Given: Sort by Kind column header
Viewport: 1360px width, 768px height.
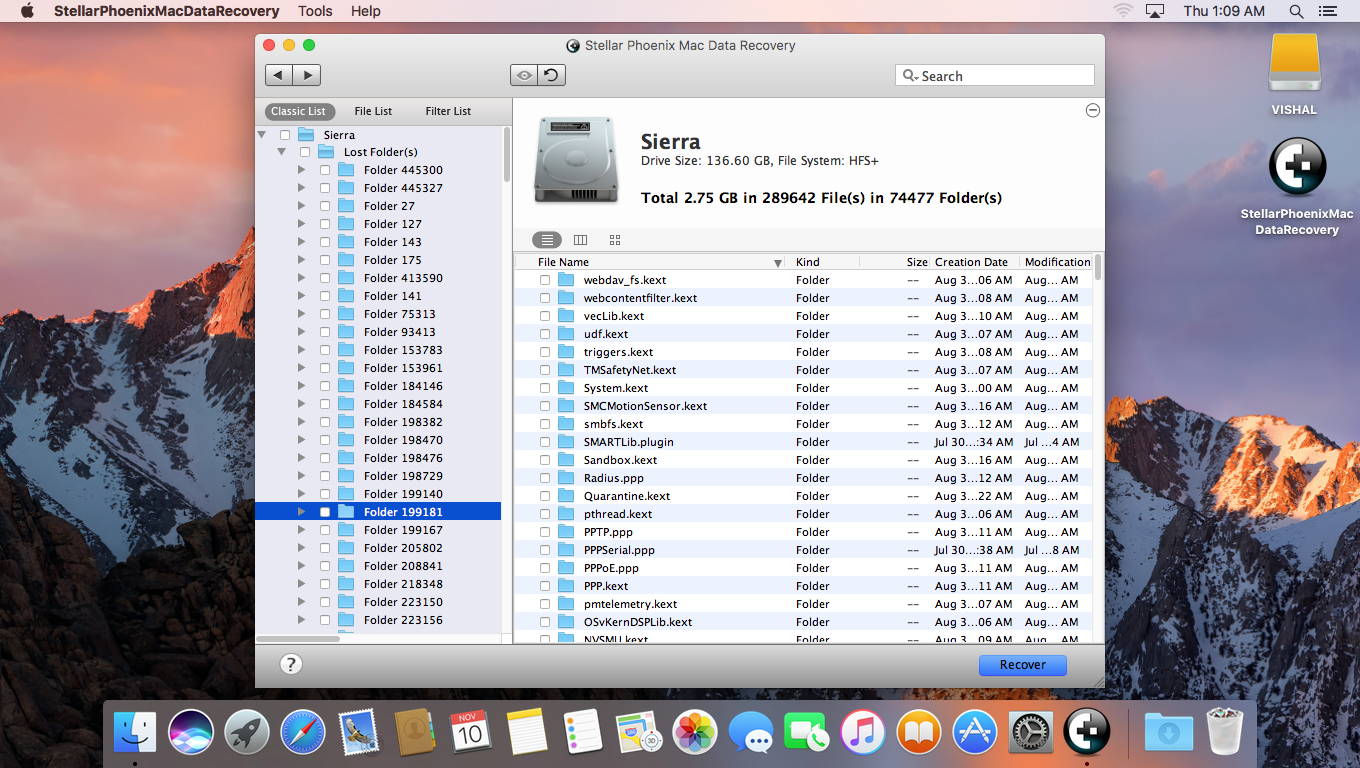Looking at the screenshot, I should click(x=822, y=262).
